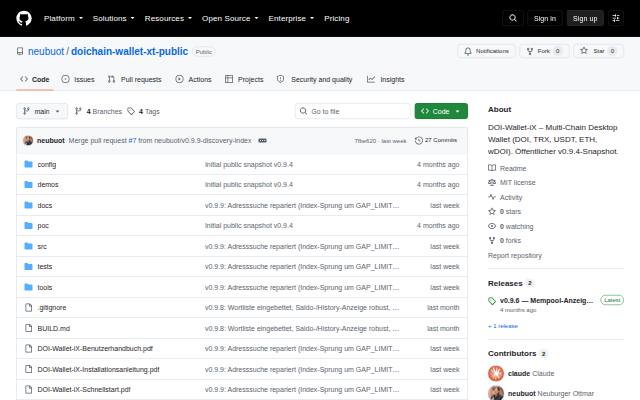Viewport: 640px width, 400px height.
Task: Open the Solutions menu dropdown
Action: click(113, 18)
